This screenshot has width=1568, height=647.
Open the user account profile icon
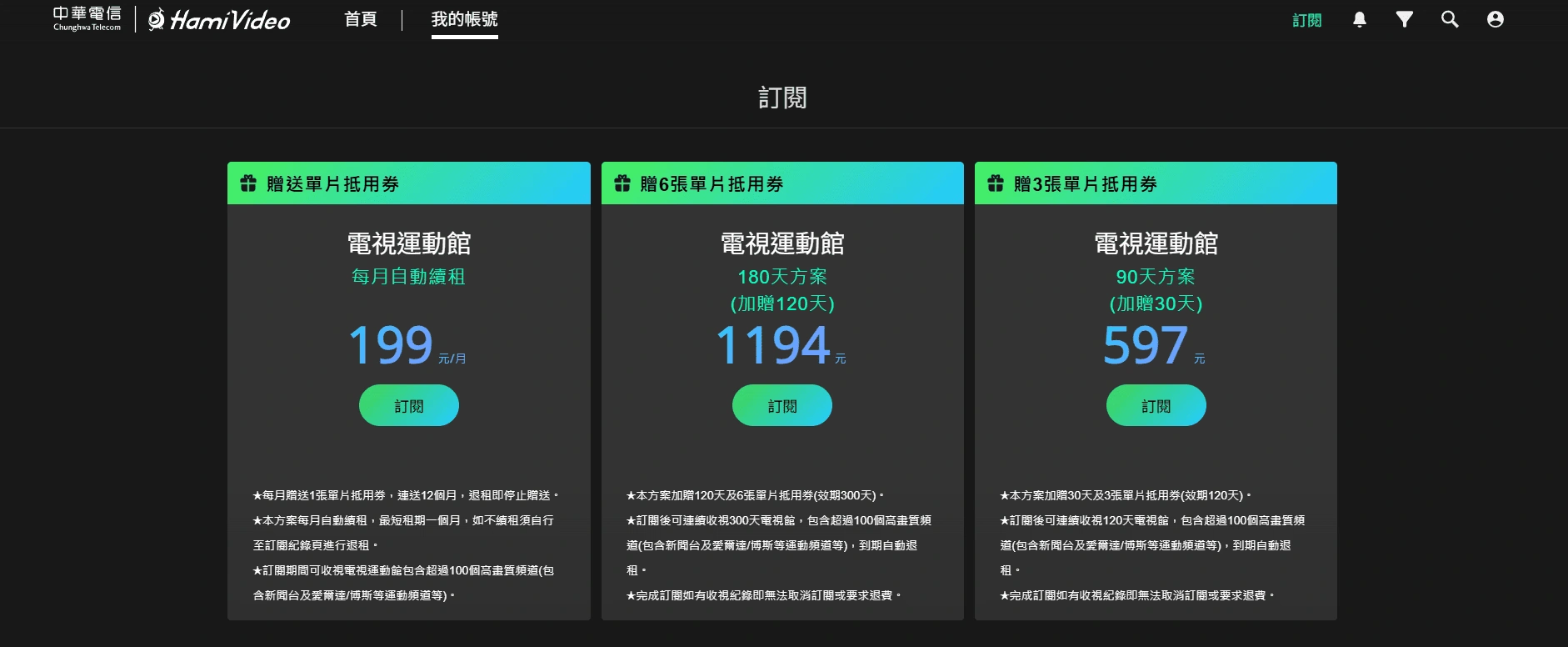coord(1495,19)
